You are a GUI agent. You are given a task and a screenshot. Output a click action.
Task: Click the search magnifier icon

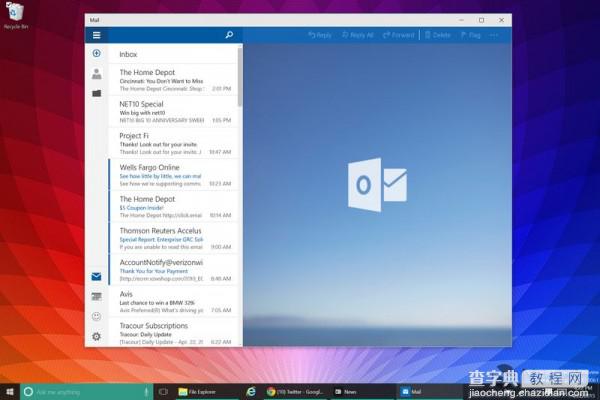229,35
